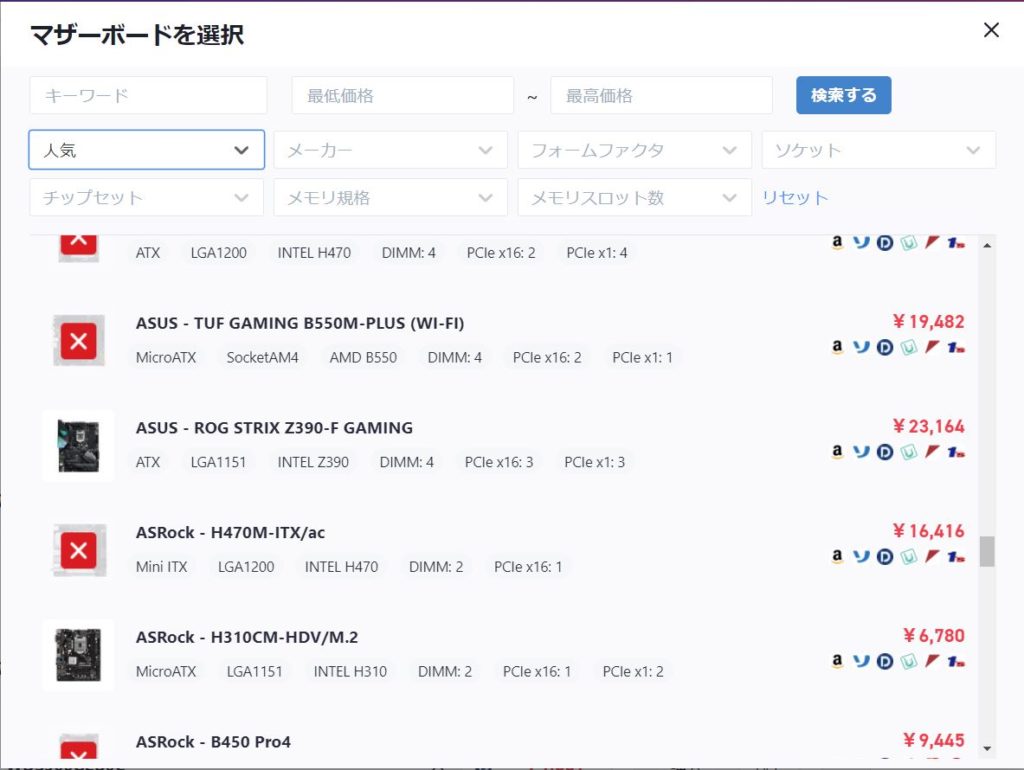
Task: Choose "ASRock - H470M-ITX/ac"
Action: pos(231,532)
